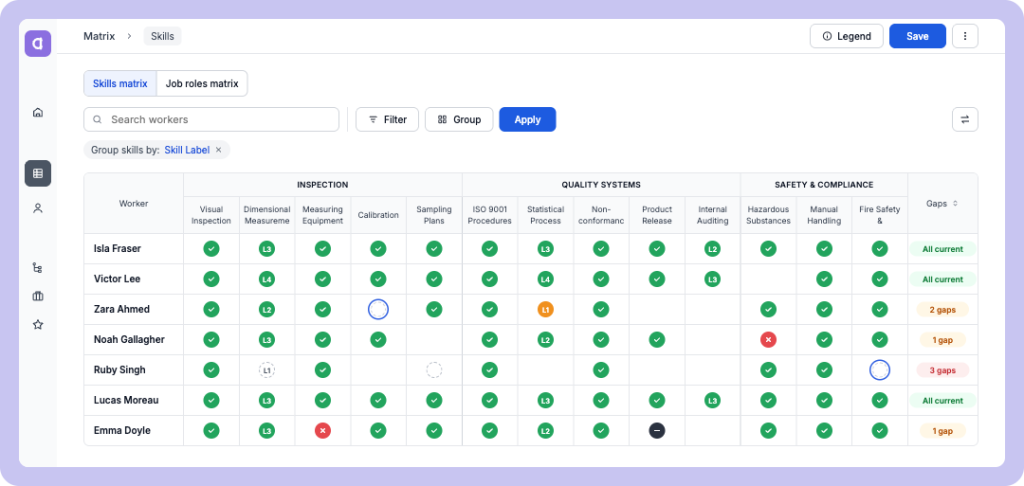Click Ruby Singh's dashed L1 Dimensional badge

pos(266,370)
